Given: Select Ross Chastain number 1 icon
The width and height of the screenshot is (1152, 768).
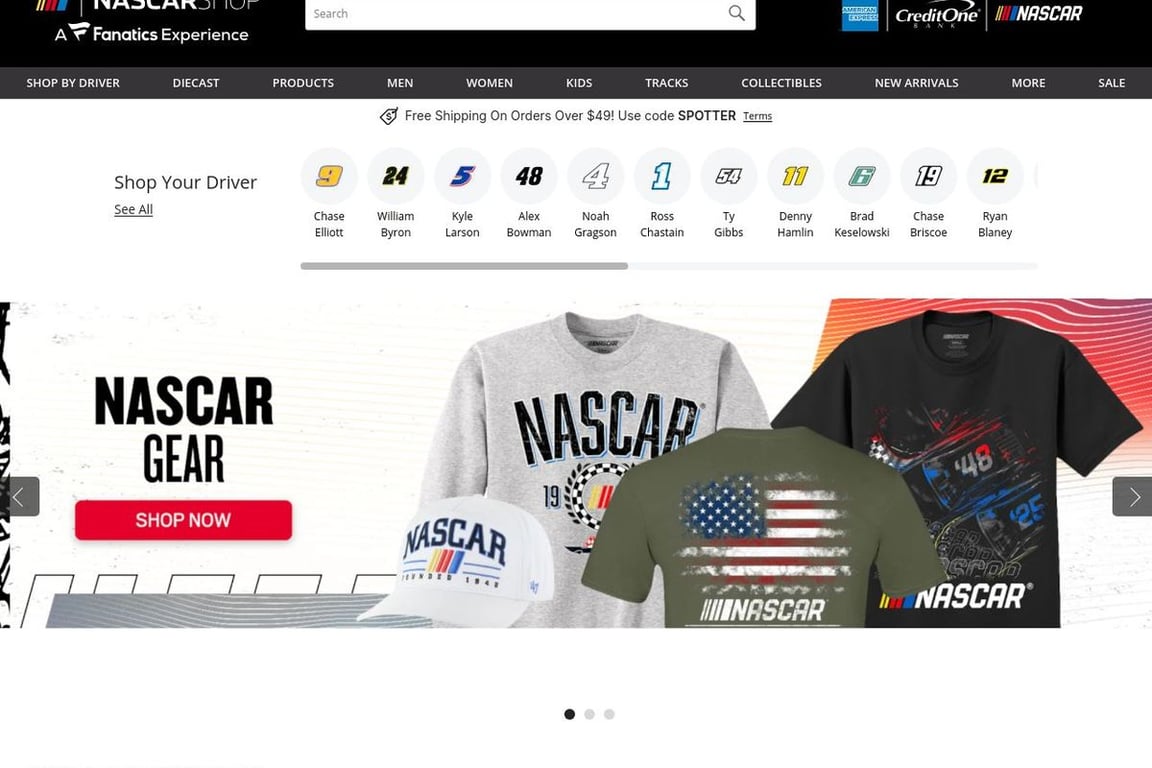Looking at the screenshot, I should (x=662, y=176).
